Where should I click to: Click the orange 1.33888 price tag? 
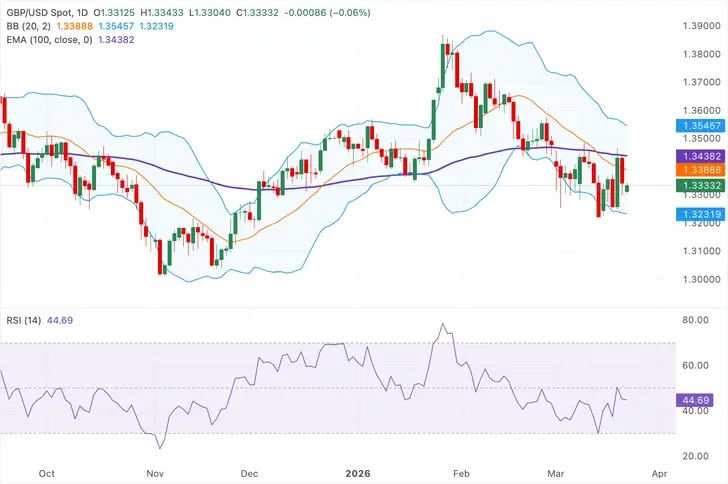[701, 170]
